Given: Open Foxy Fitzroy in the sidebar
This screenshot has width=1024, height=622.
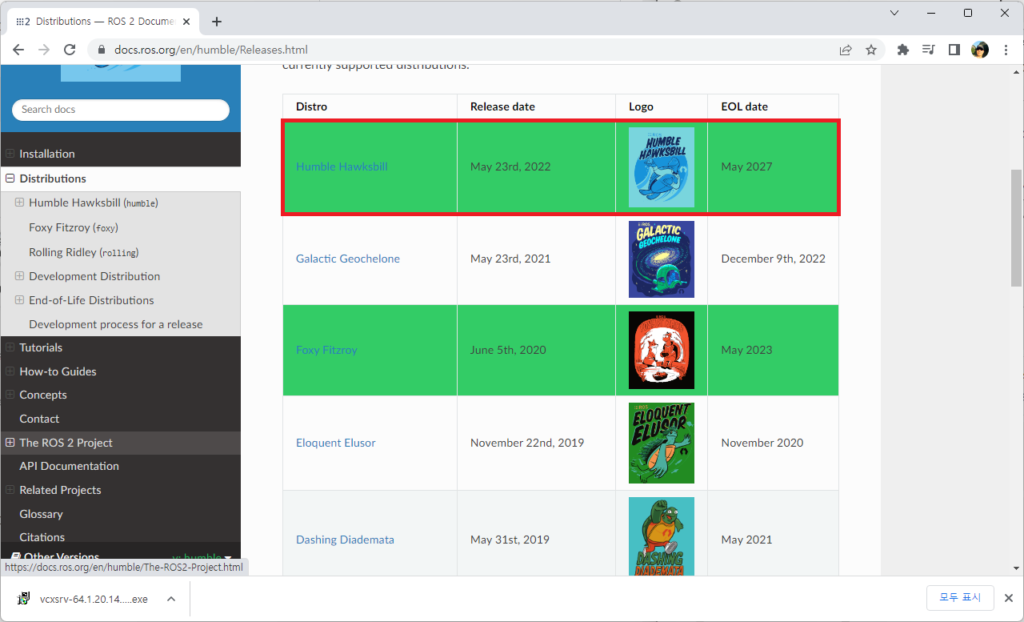Looking at the screenshot, I should (73, 227).
